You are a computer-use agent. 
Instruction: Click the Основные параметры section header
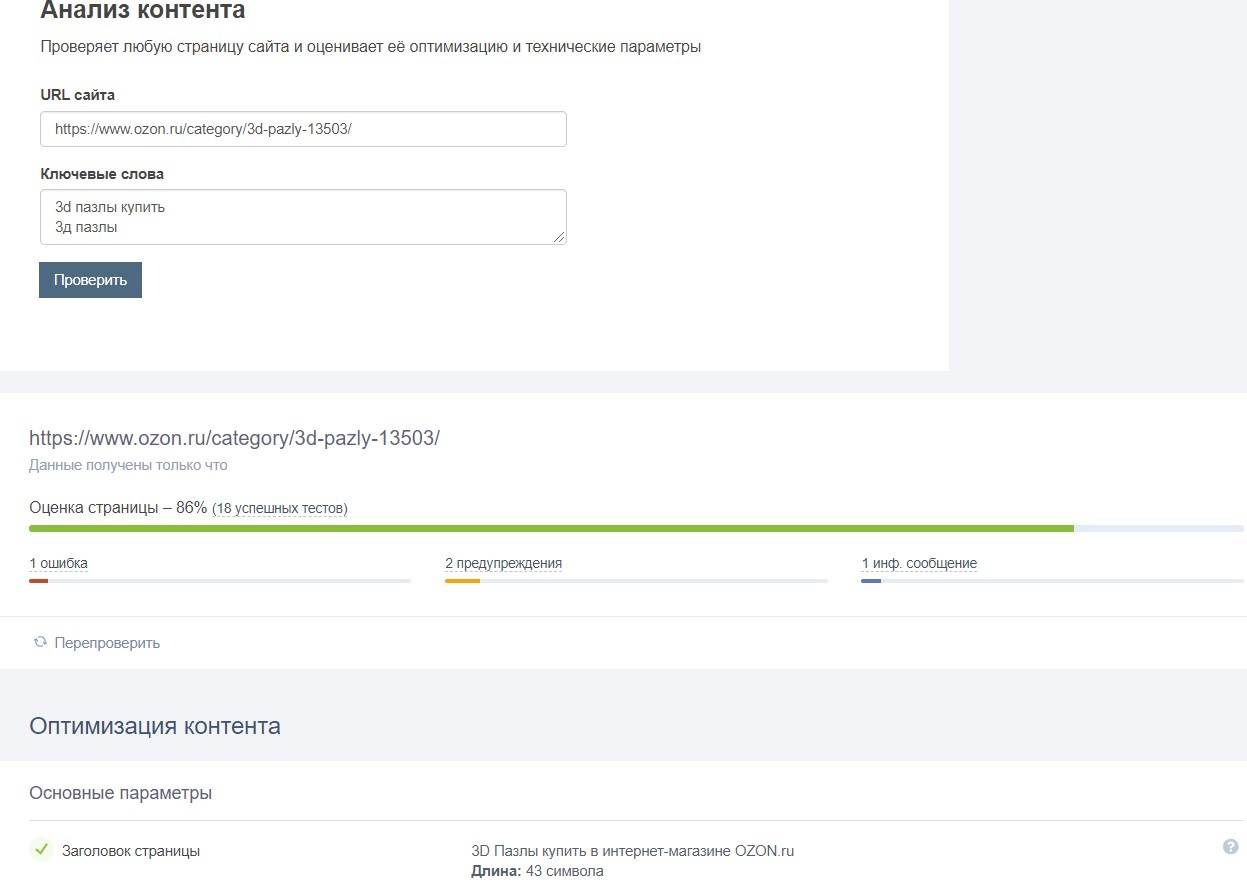120,793
